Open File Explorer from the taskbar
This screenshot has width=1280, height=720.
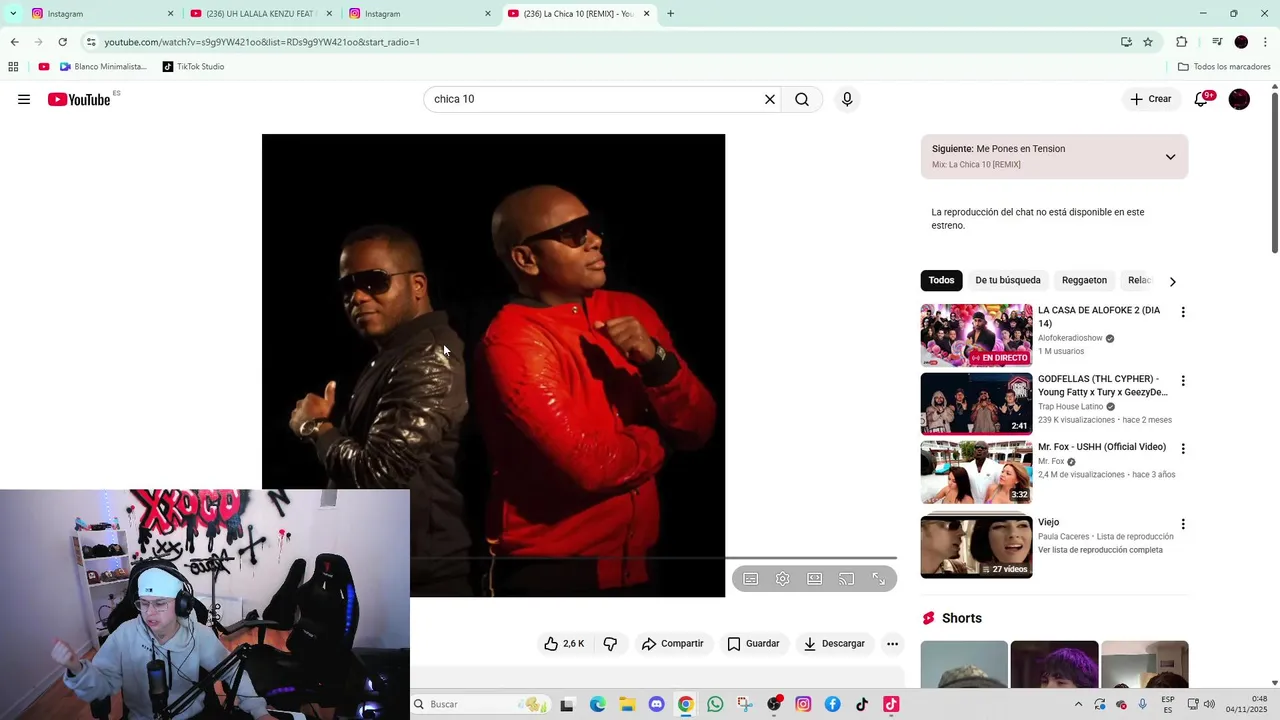[x=627, y=704]
